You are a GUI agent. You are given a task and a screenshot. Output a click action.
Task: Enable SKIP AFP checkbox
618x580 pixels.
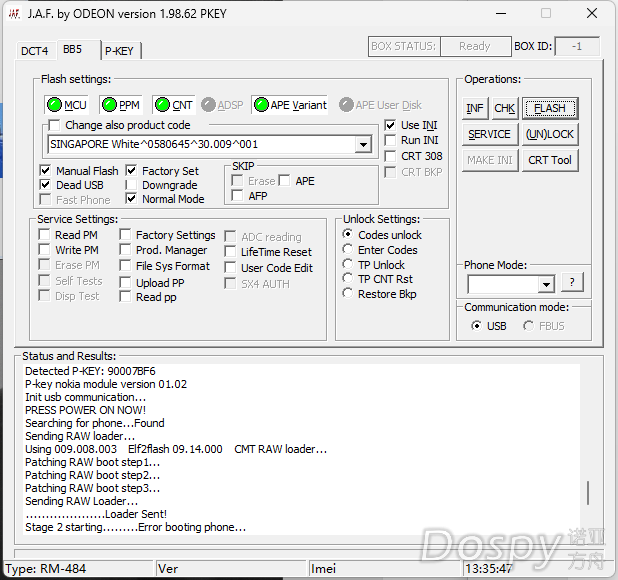tap(237, 195)
